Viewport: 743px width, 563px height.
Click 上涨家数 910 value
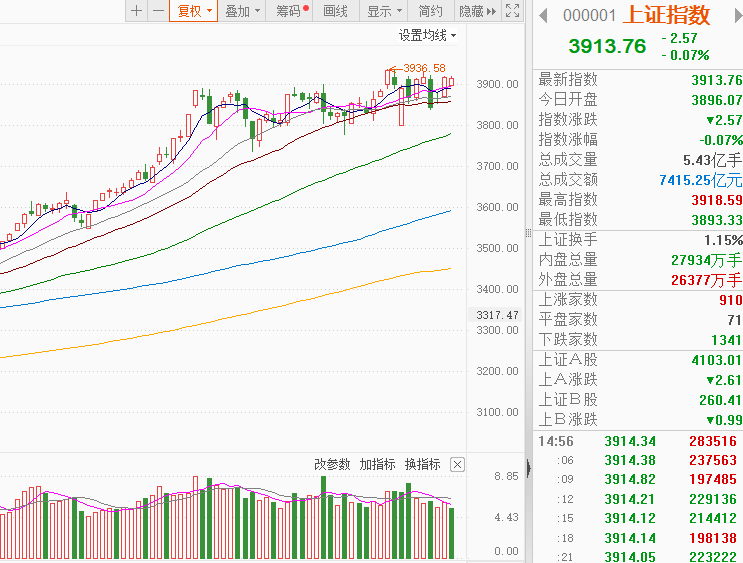click(731, 300)
